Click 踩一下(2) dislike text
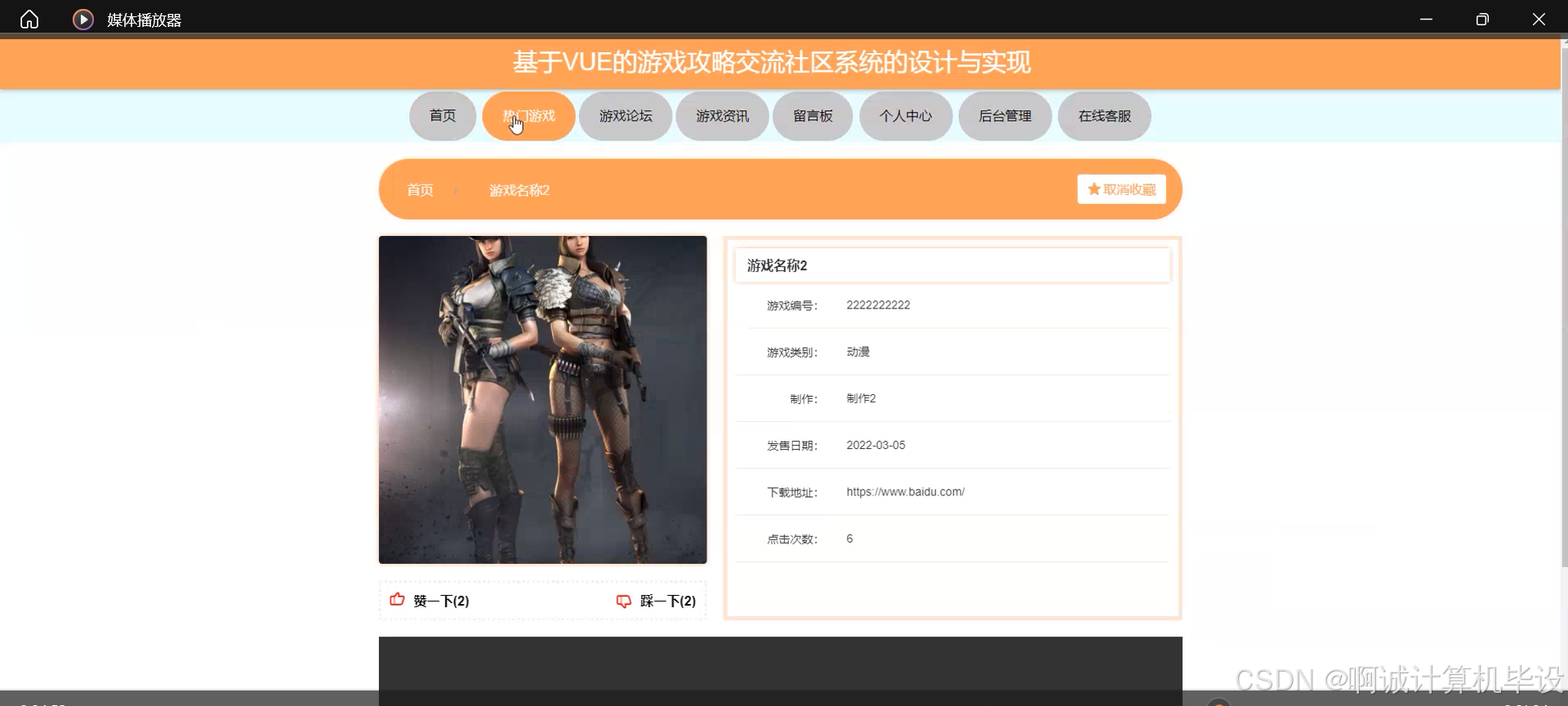Screen dimensions: 1568x706 (x=668, y=602)
